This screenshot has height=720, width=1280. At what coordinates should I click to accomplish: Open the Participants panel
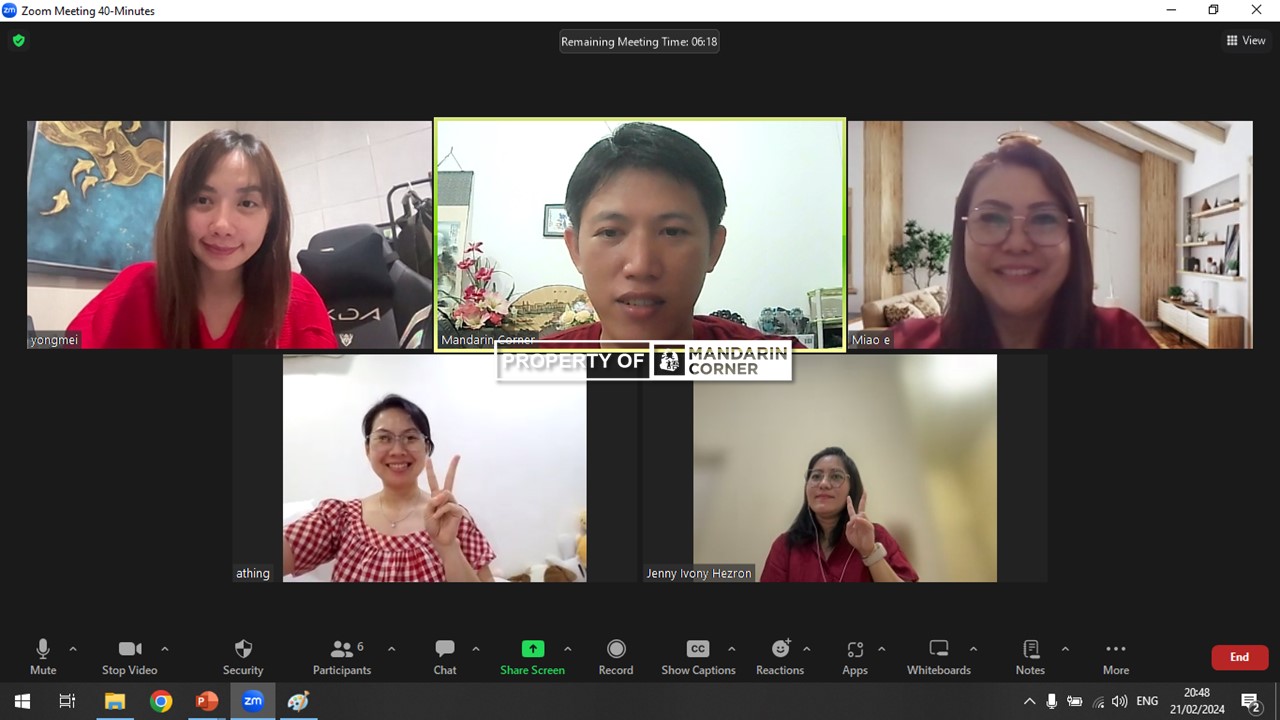click(x=342, y=657)
